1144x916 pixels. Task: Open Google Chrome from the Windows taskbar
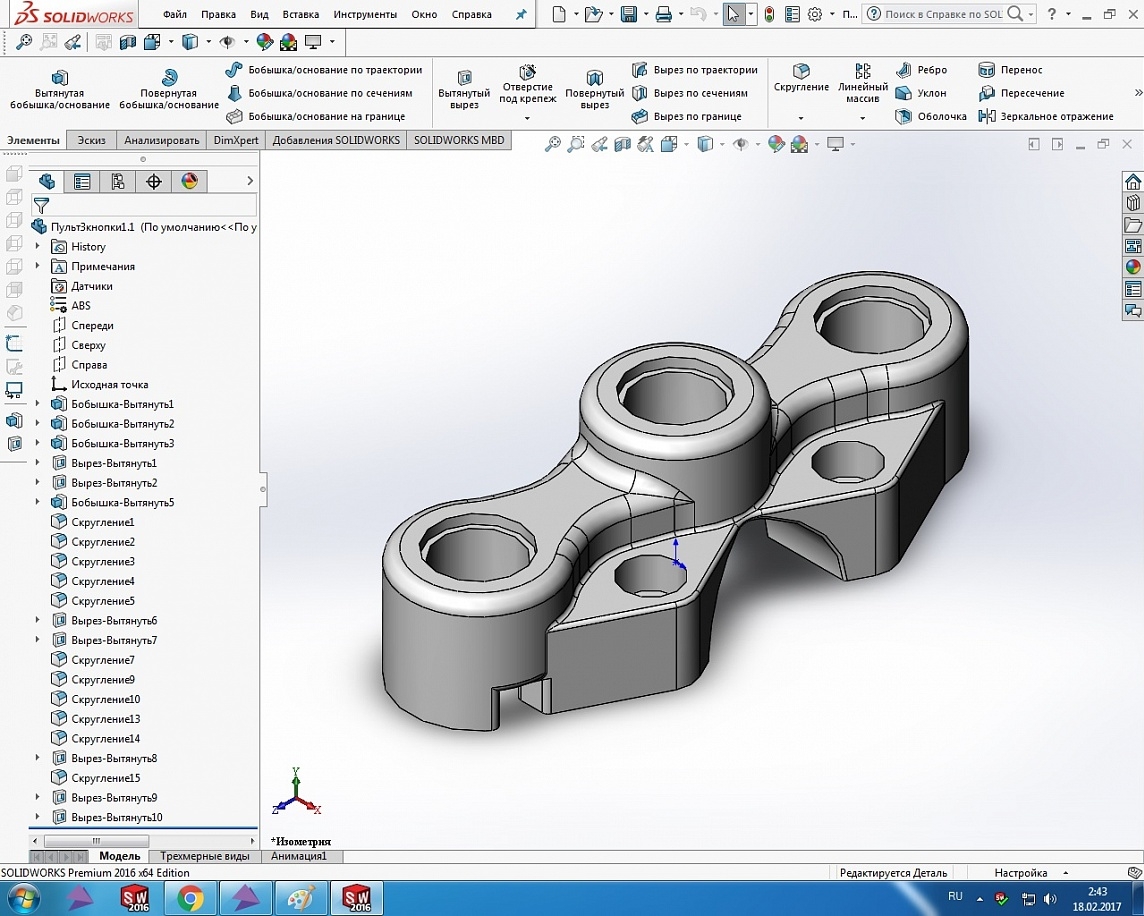click(x=190, y=898)
